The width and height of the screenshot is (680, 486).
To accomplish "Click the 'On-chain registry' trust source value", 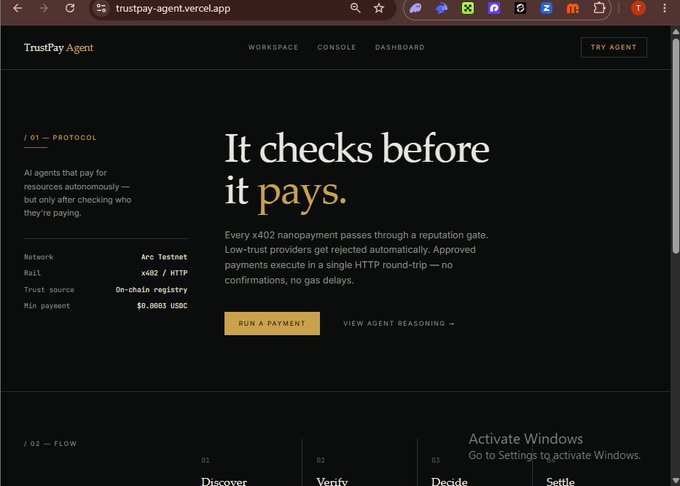I will [x=151, y=290].
